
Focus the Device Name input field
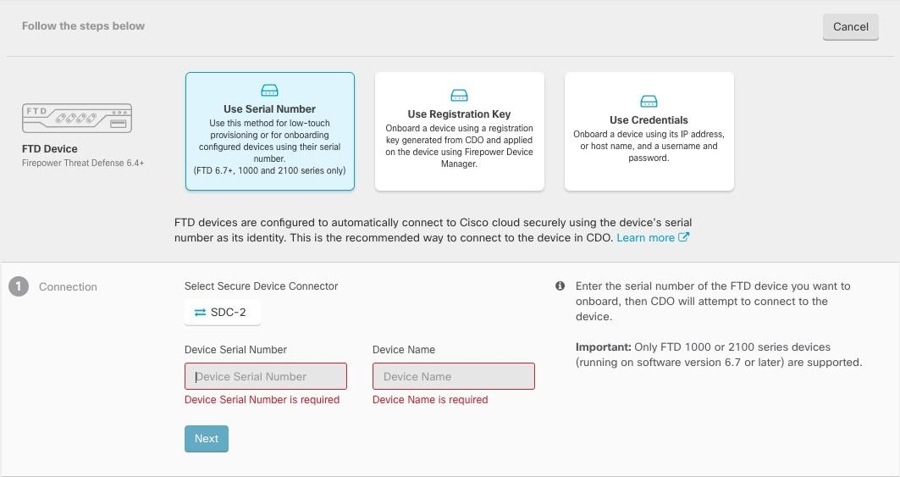point(453,377)
